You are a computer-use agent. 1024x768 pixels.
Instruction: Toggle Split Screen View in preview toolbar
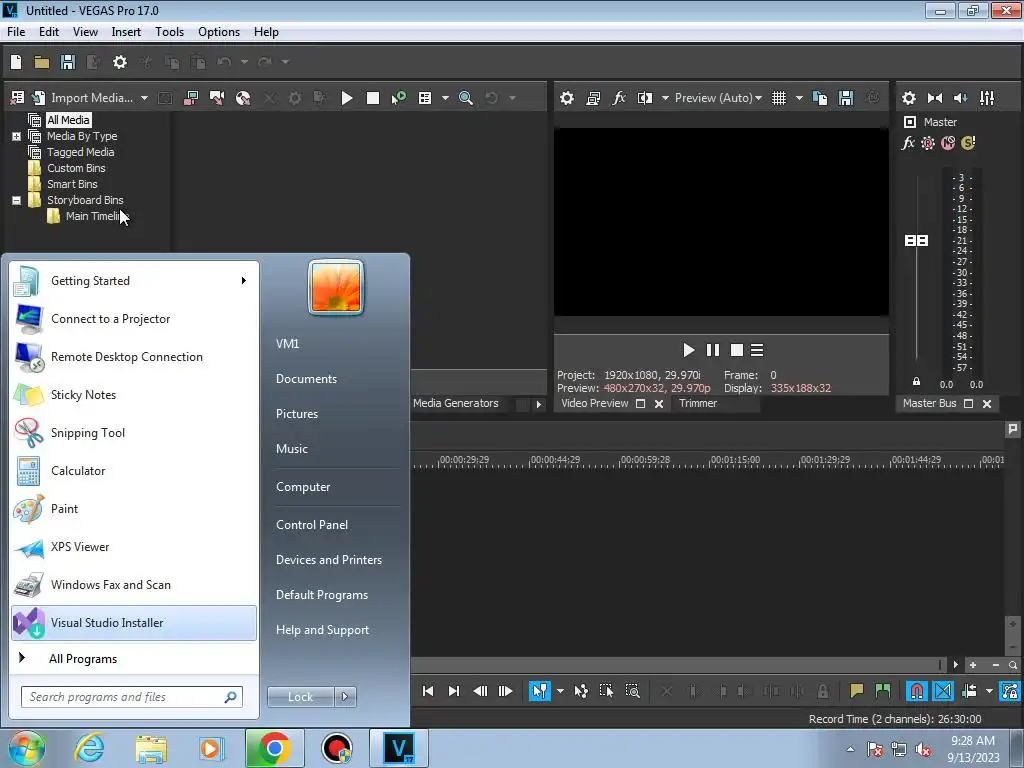[645, 98]
